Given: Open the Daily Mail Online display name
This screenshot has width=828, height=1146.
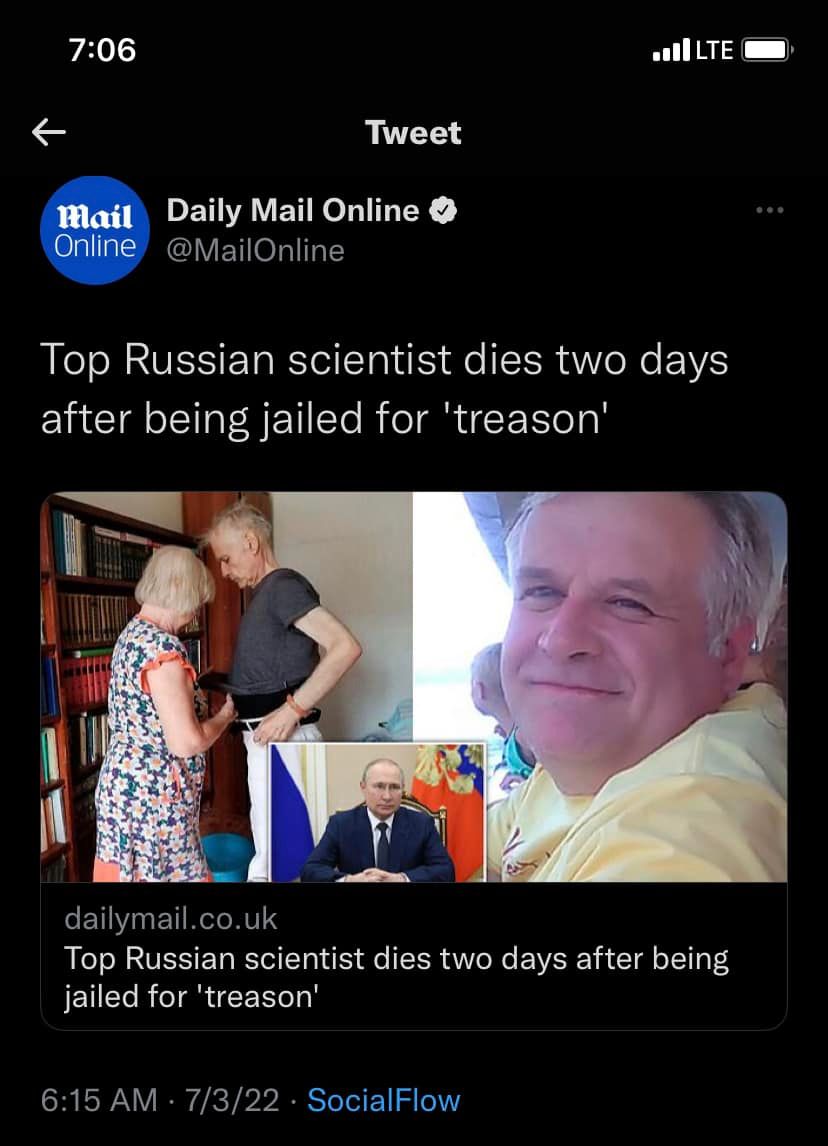Looking at the screenshot, I should pos(293,210).
